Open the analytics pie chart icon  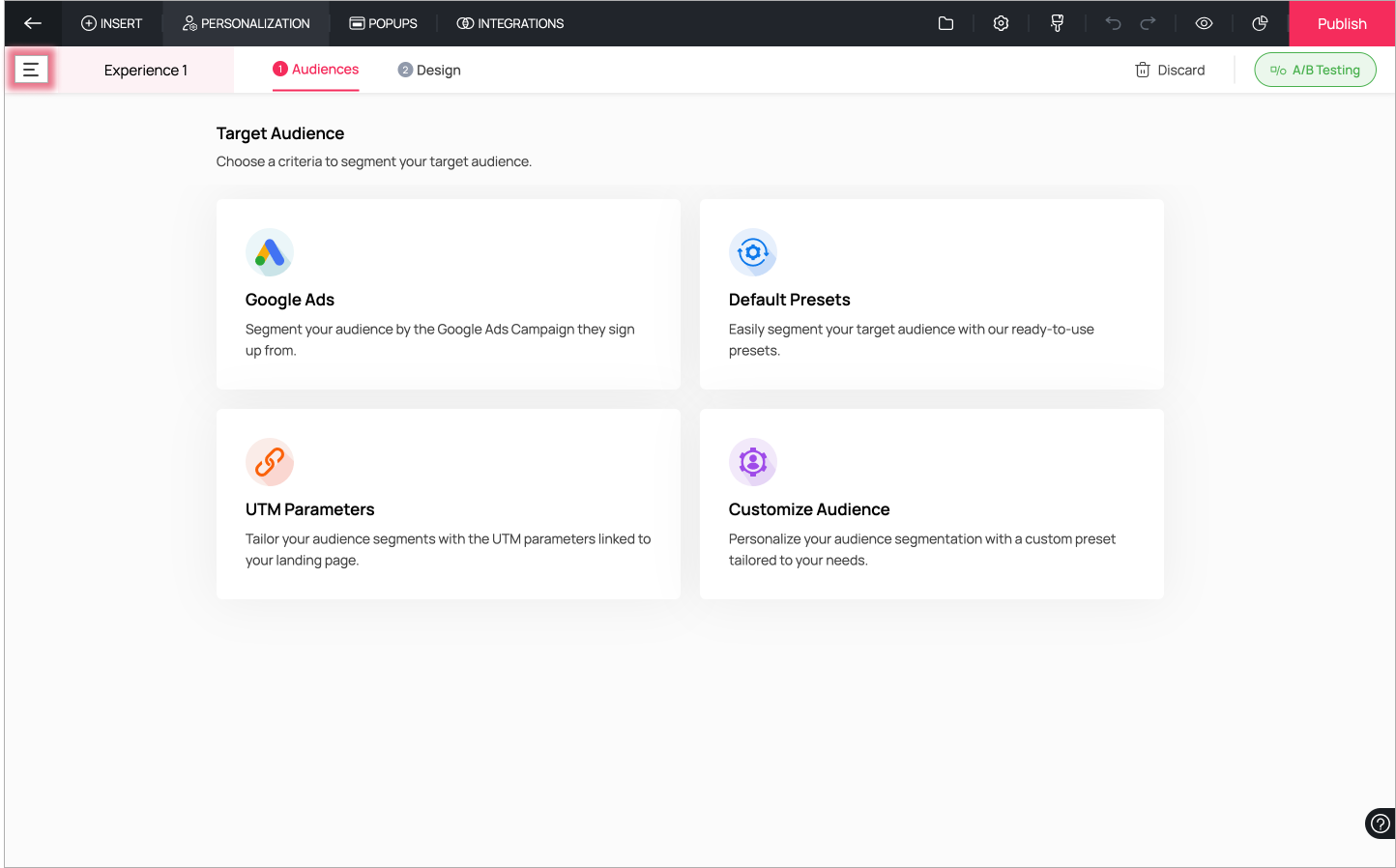pyautogui.click(x=1260, y=23)
